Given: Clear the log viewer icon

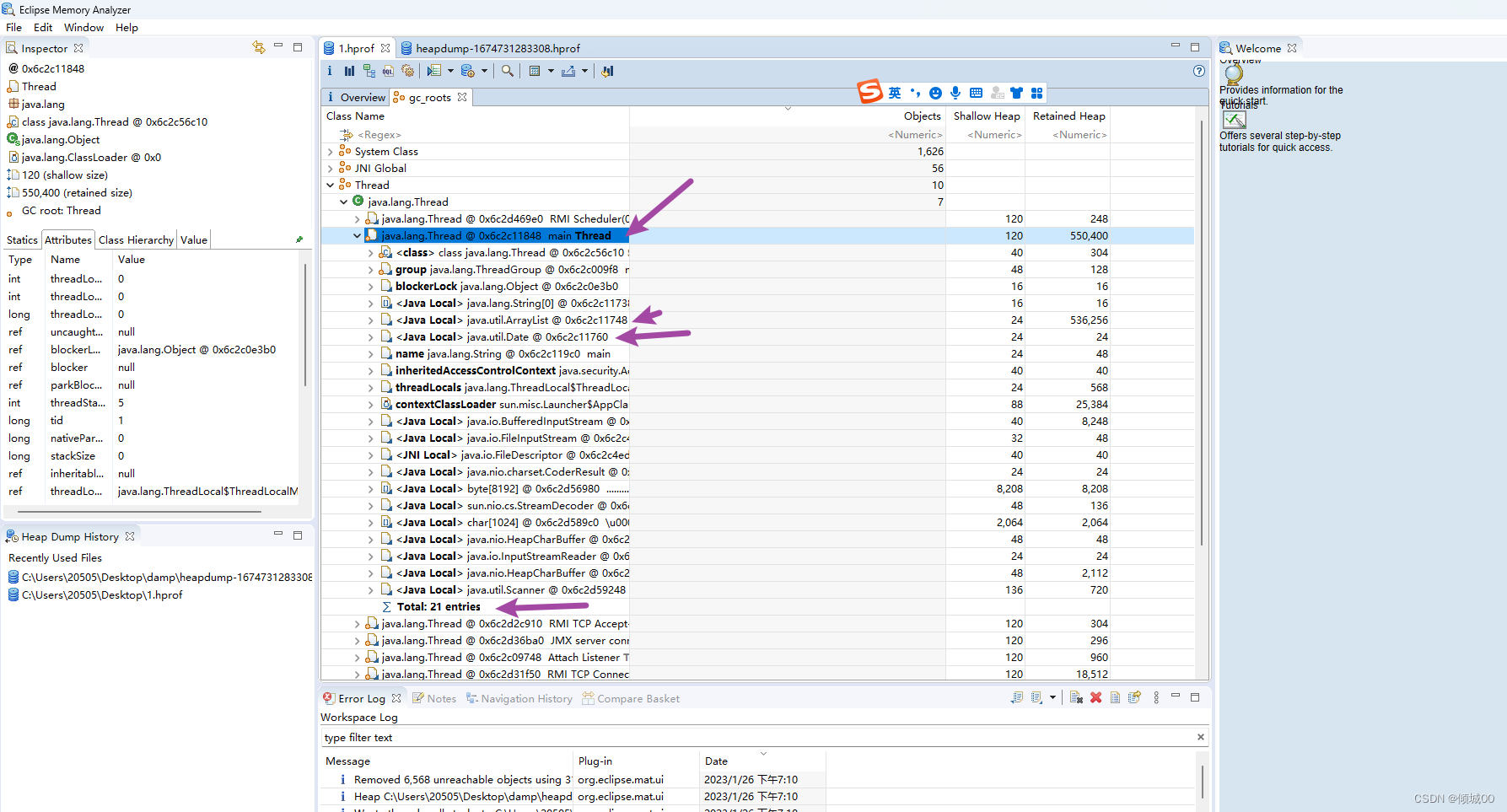Looking at the screenshot, I should (x=1076, y=697).
